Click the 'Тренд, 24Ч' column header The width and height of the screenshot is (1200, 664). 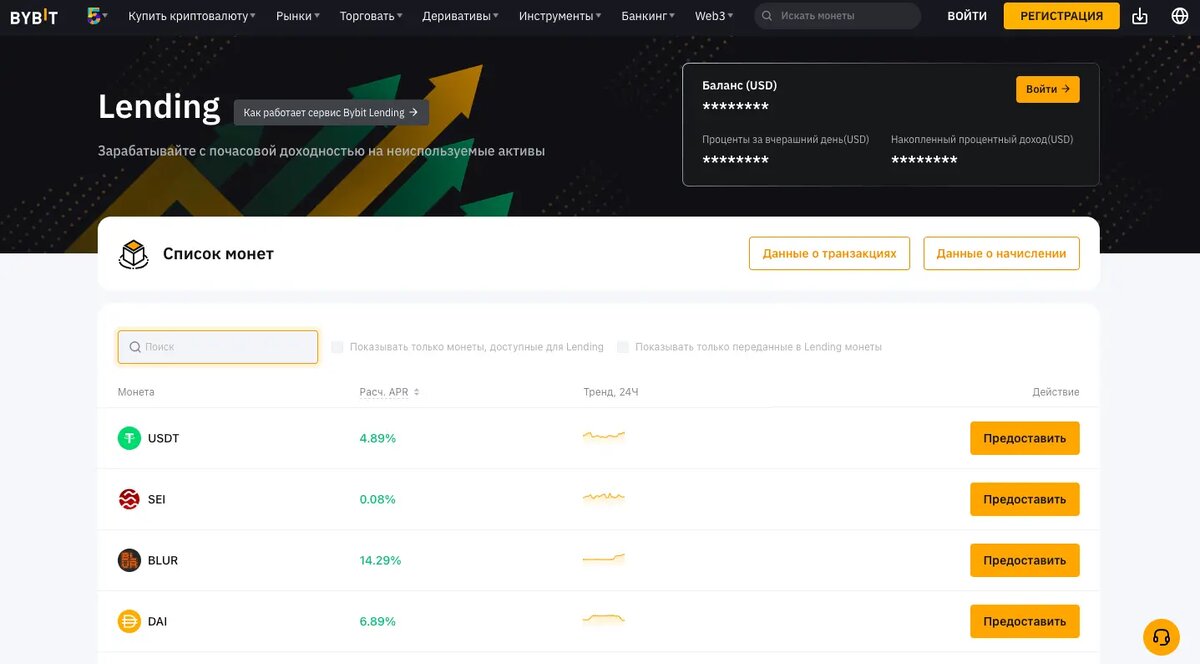pyautogui.click(x=611, y=392)
